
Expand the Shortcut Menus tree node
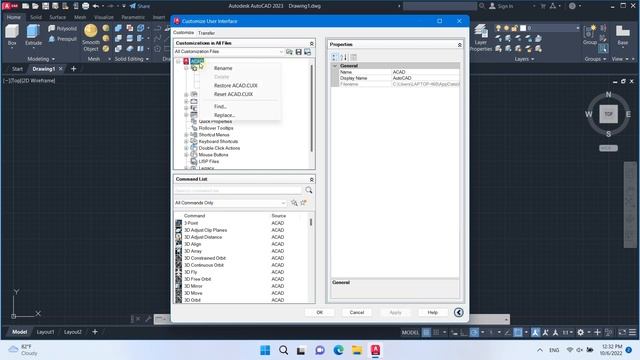[186, 135]
